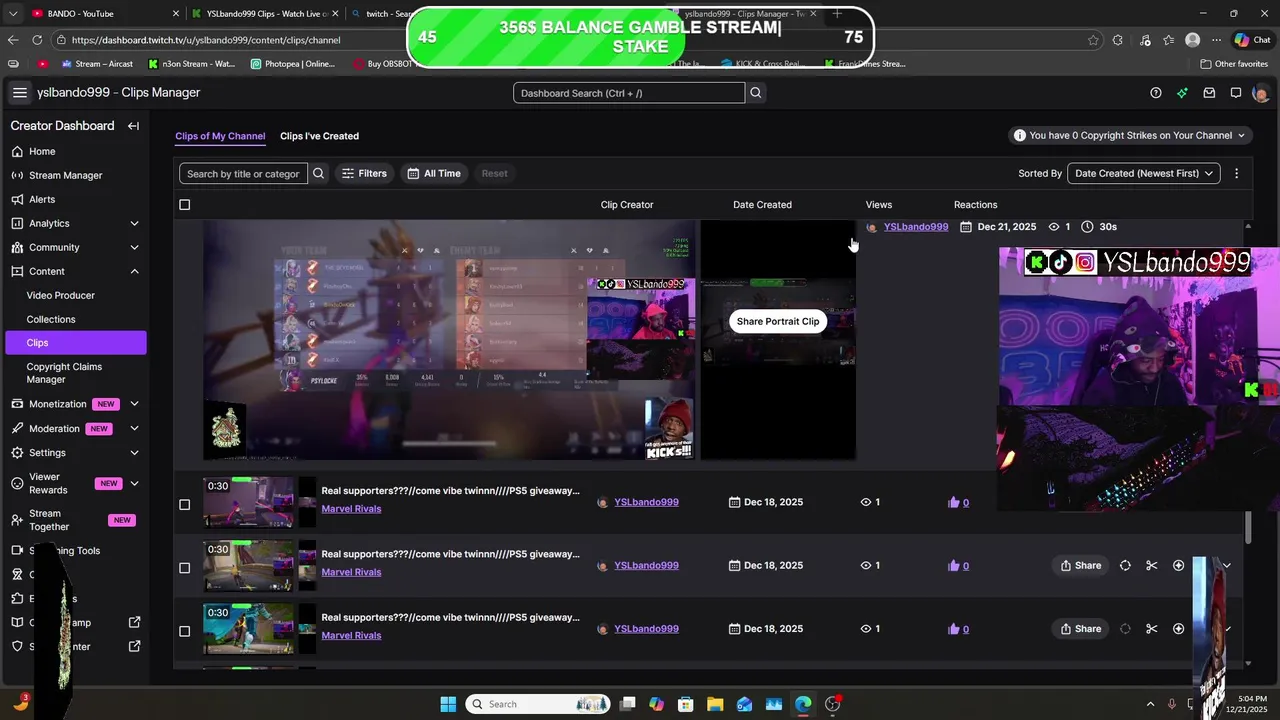1280x720 pixels.
Task: Click the star-circle icon on third Dec 18 clip
Action: coord(1178,629)
